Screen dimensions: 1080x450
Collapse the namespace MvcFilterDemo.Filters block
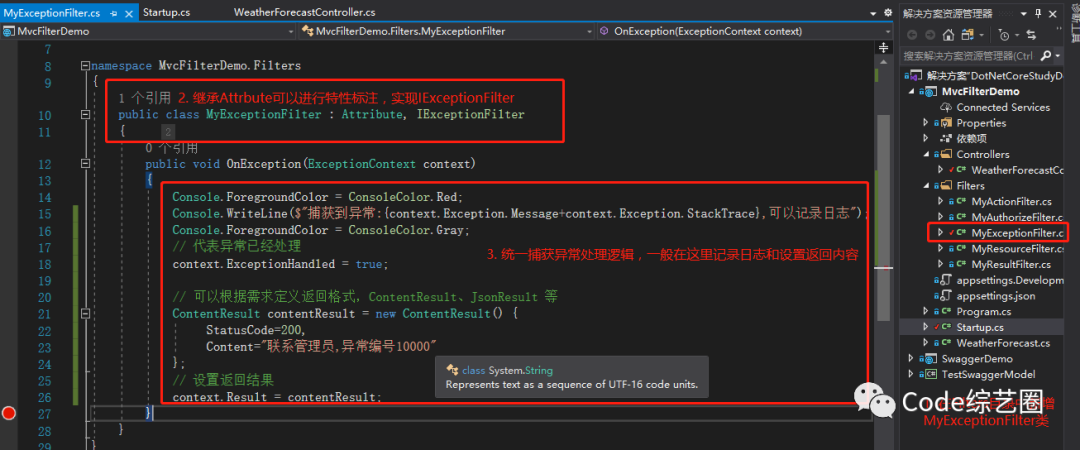coord(85,66)
